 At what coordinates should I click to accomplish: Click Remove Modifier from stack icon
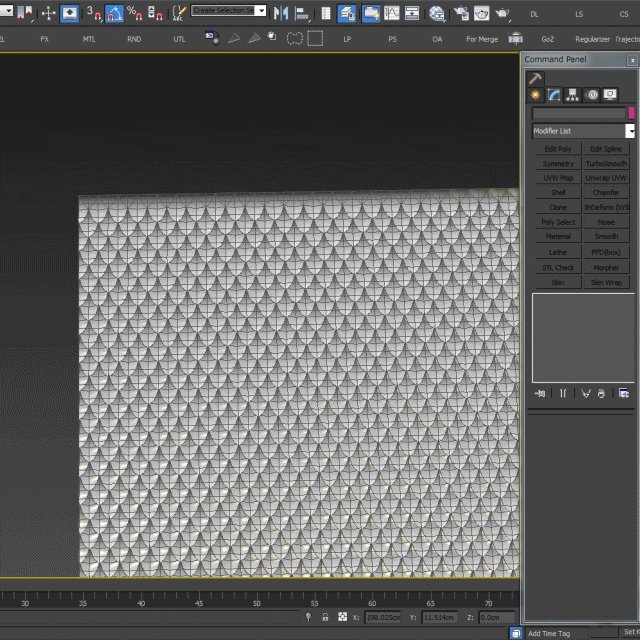(x=601, y=393)
